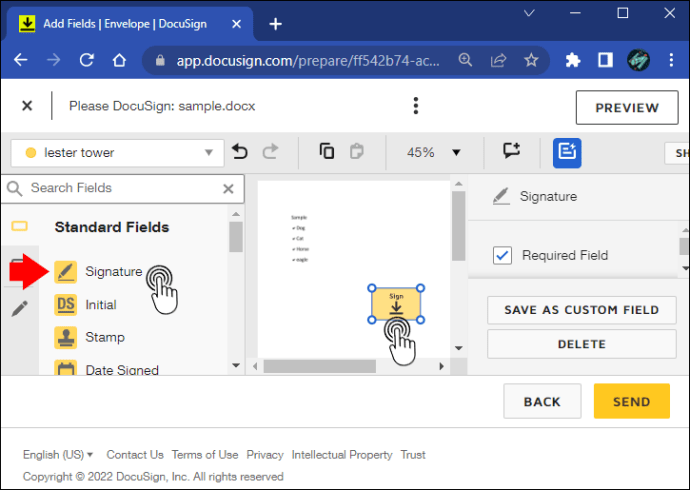Open Chrome three-dot menu

tap(671, 60)
